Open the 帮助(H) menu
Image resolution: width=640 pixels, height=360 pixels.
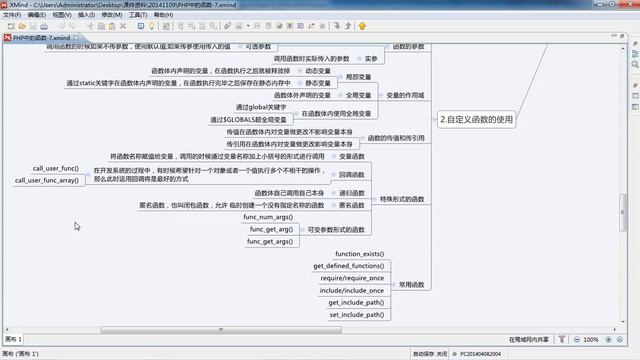163,15
